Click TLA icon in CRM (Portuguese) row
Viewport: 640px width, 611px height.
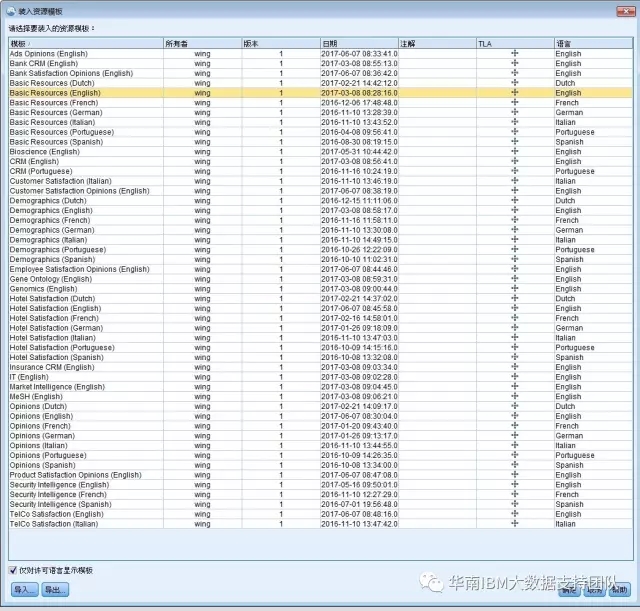point(515,171)
